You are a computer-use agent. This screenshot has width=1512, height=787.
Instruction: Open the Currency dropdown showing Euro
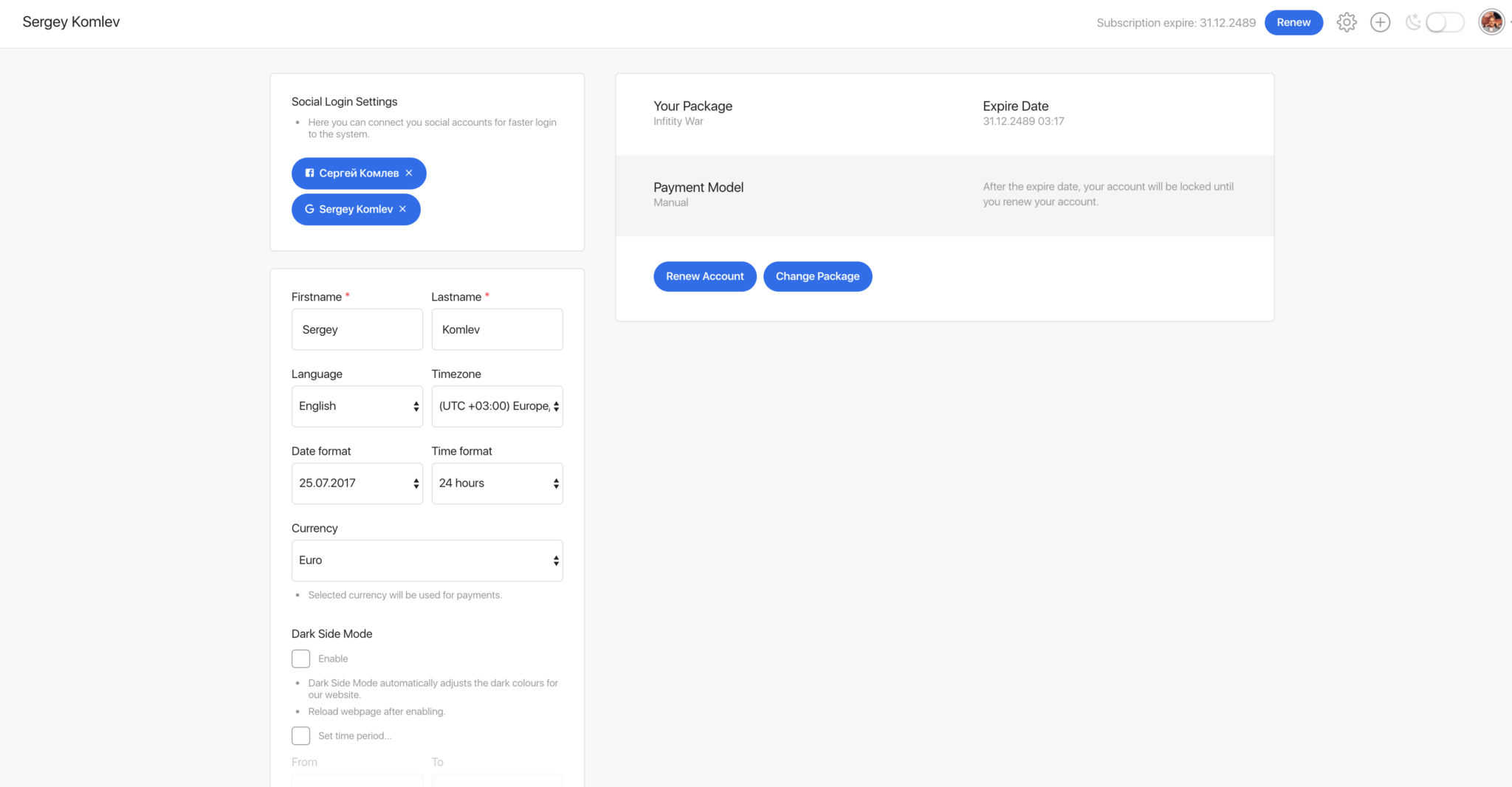(x=427, y=560)
